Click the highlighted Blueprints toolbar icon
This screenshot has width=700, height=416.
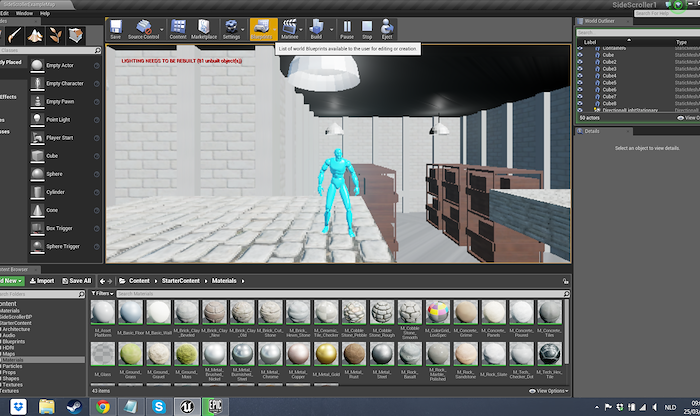[262, 29]
